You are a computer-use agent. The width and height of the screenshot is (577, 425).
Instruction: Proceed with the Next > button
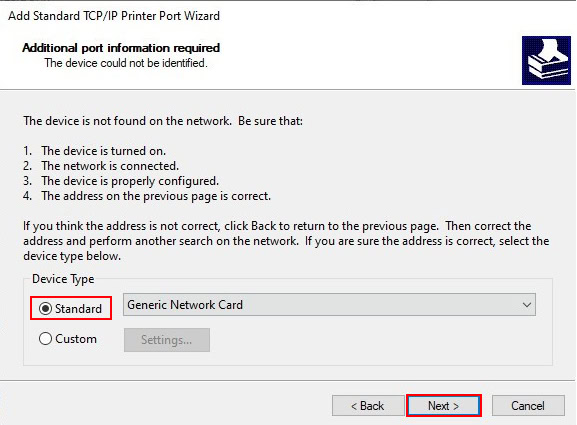tap(444, 406)
